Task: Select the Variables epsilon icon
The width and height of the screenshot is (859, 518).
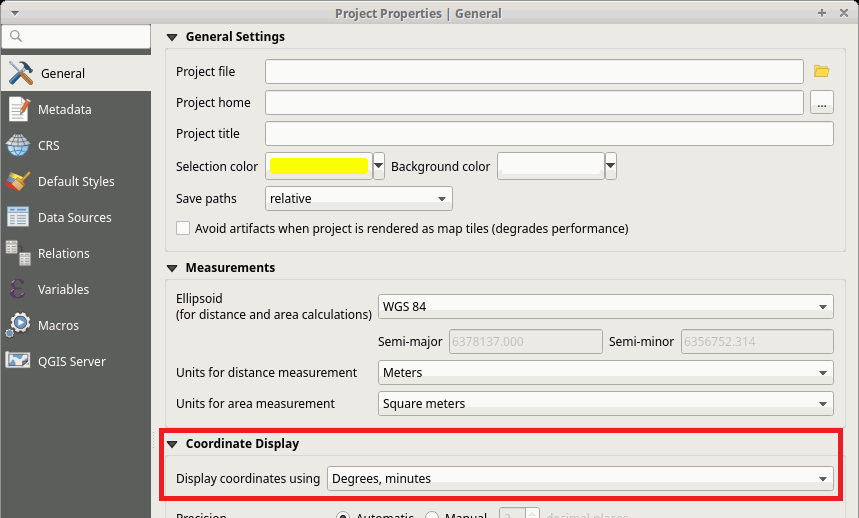Action: [18, 289]
